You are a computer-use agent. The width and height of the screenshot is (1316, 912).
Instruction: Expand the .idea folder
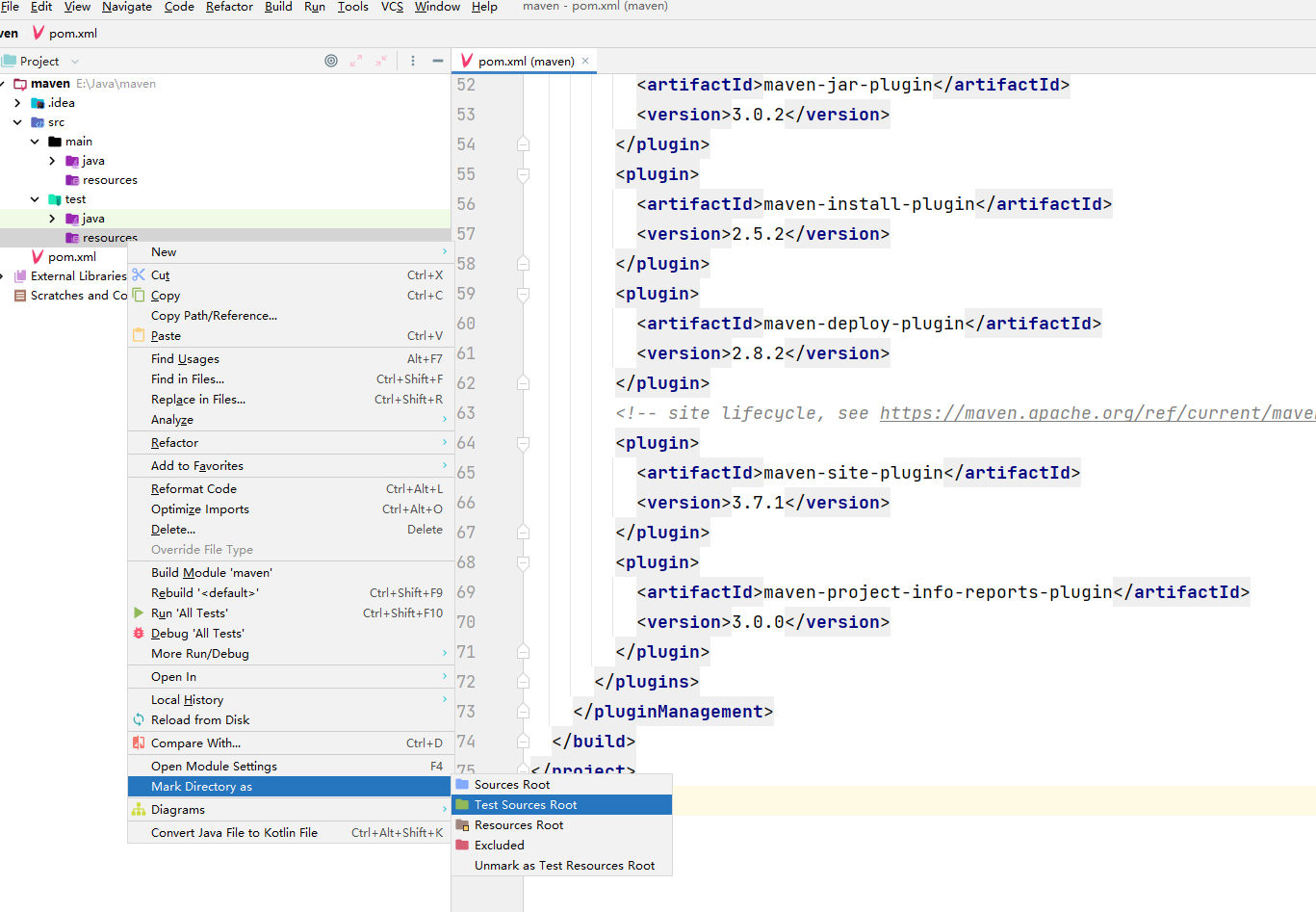(17, 103)
